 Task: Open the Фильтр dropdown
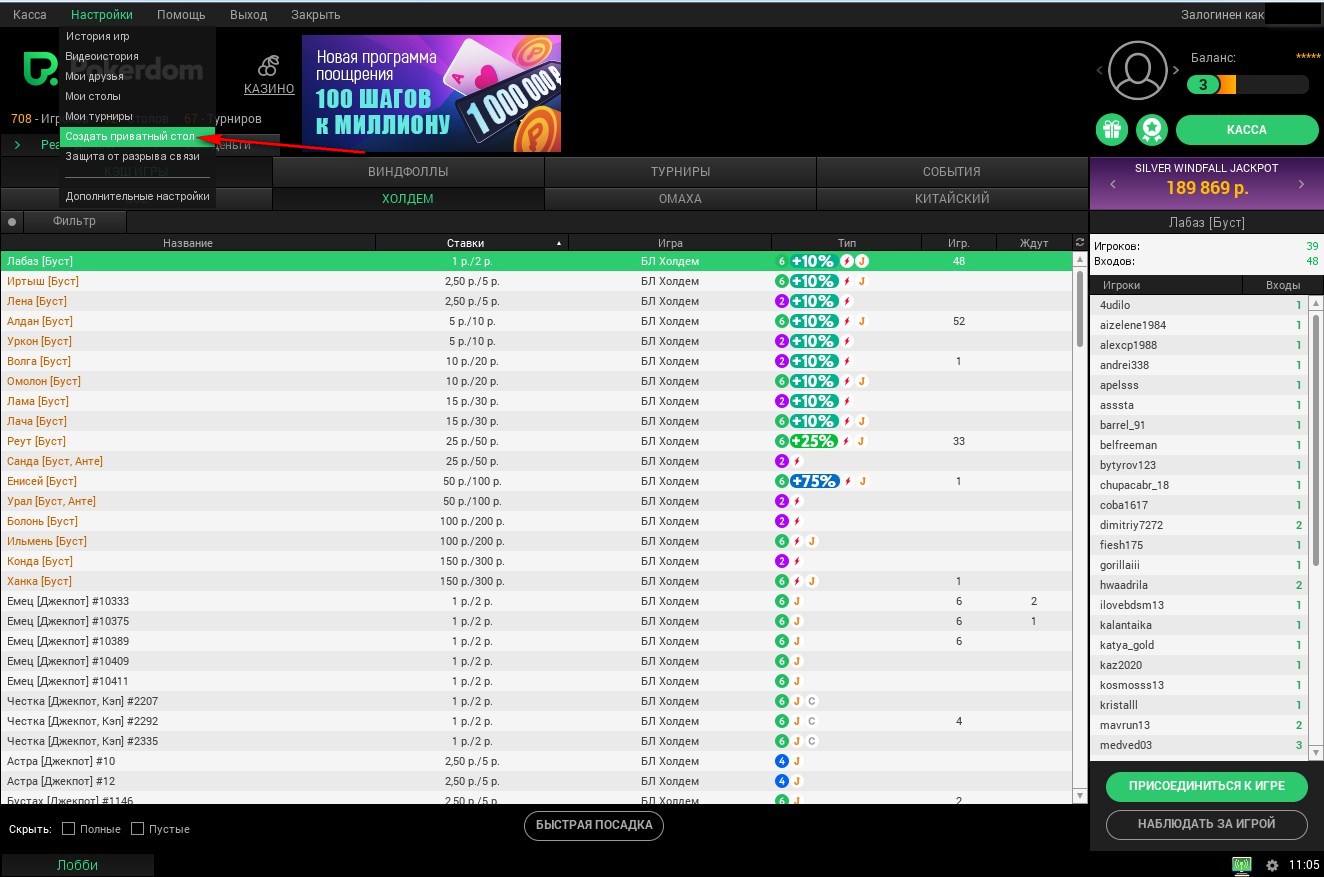pos(75,221)
